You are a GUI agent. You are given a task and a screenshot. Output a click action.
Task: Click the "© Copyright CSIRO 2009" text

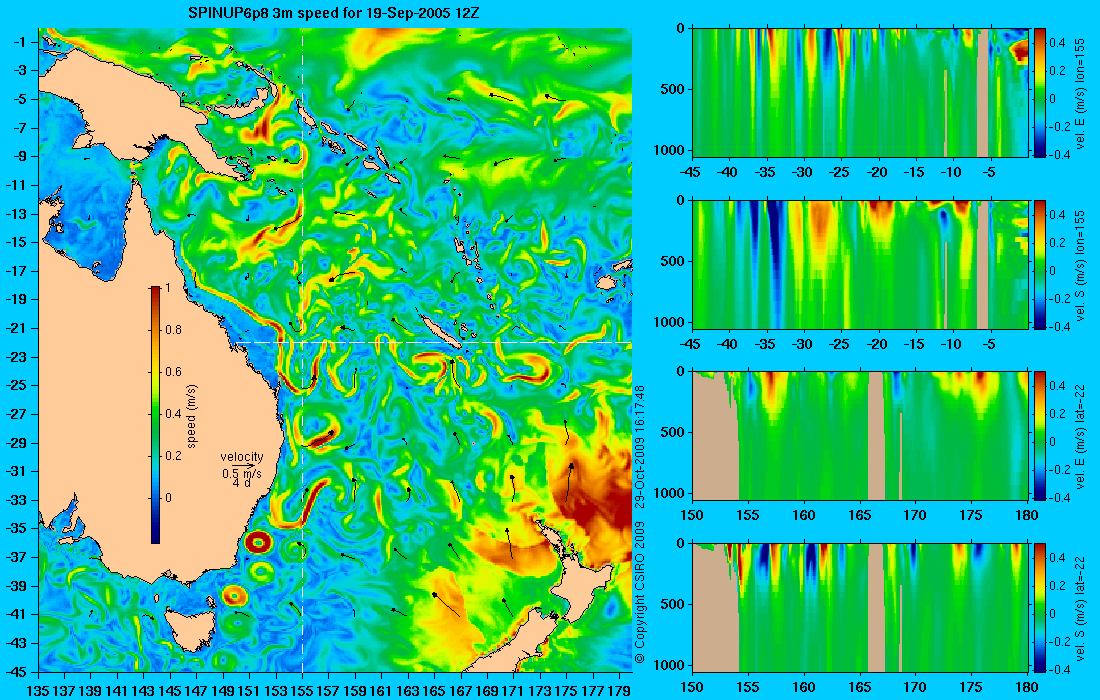(639, 592)
